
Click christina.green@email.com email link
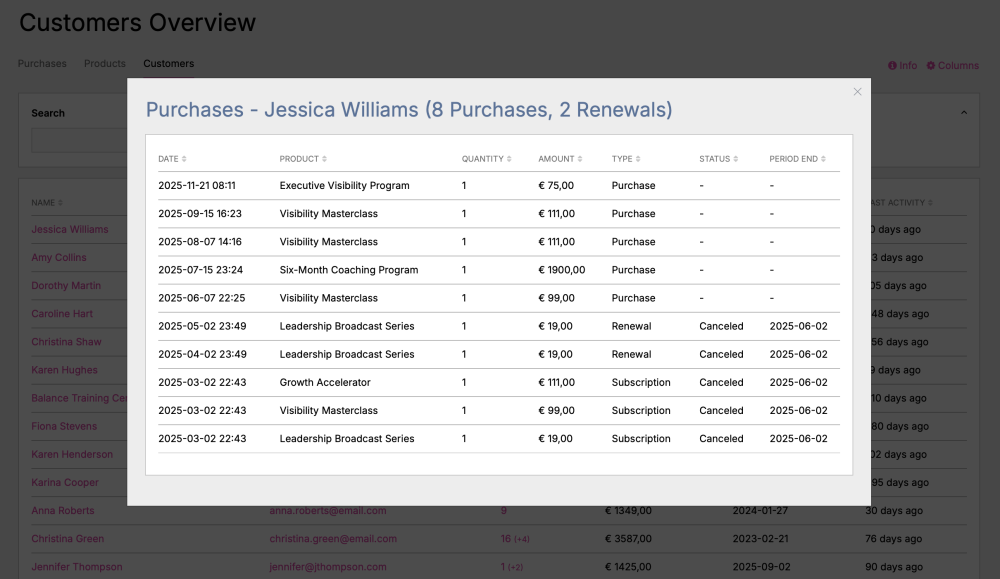click(332, 539)
